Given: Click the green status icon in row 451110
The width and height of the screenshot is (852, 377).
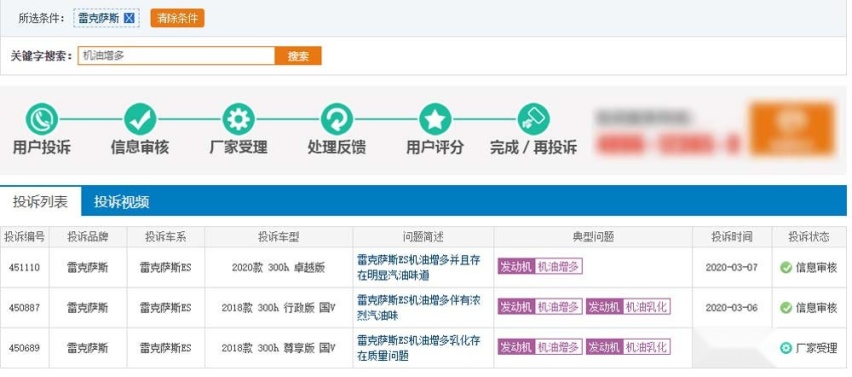Looking at the screenshot, I should pos(786,267).
